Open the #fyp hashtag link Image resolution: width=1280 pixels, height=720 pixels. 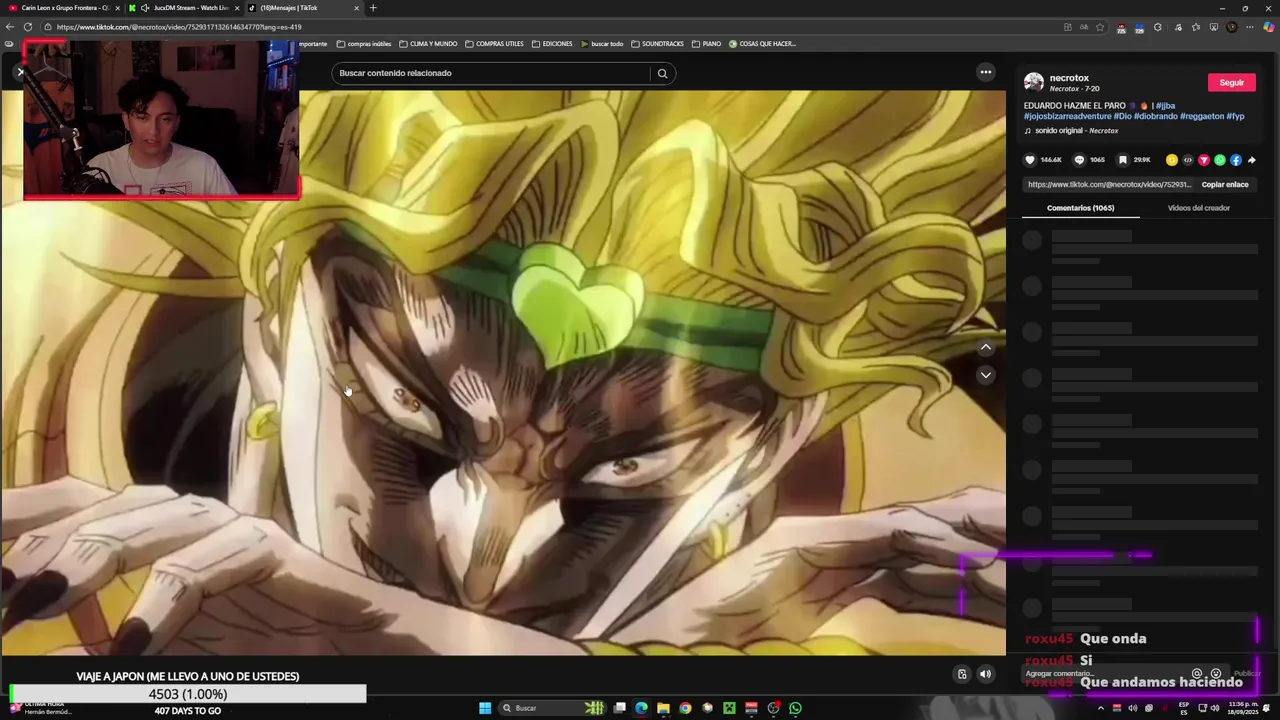[1236, 117]
